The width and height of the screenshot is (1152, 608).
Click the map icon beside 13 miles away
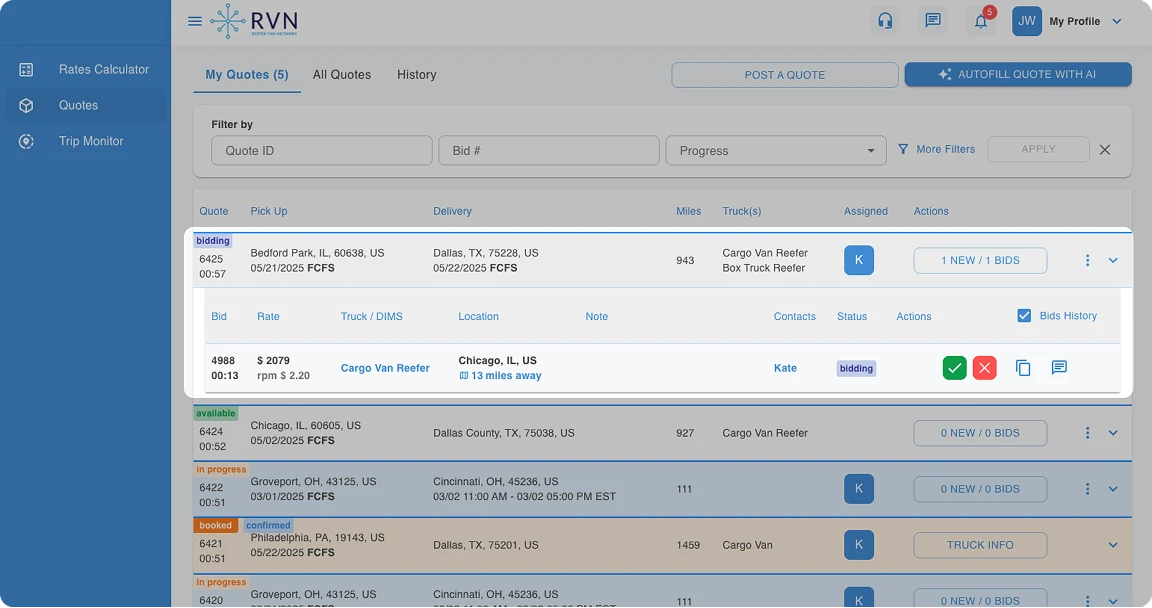464,376
